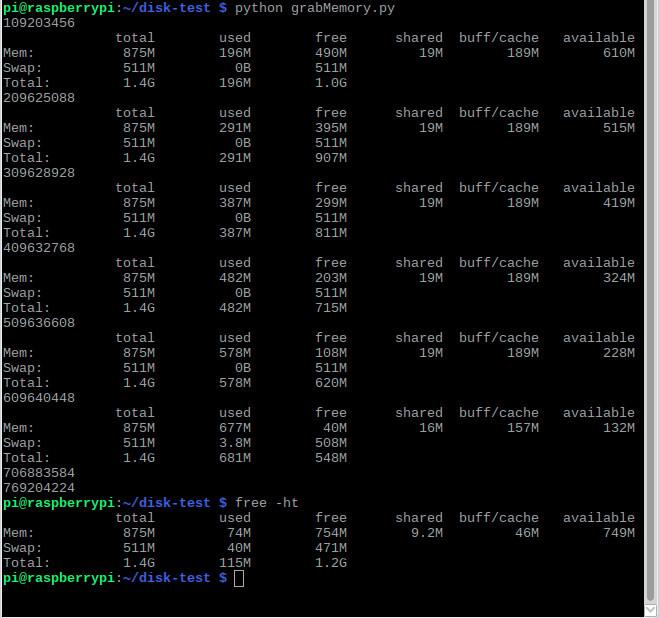The width and height of the screenshot is (659, 618).
Task: Click the 309628928 output number
Action: 39,173
